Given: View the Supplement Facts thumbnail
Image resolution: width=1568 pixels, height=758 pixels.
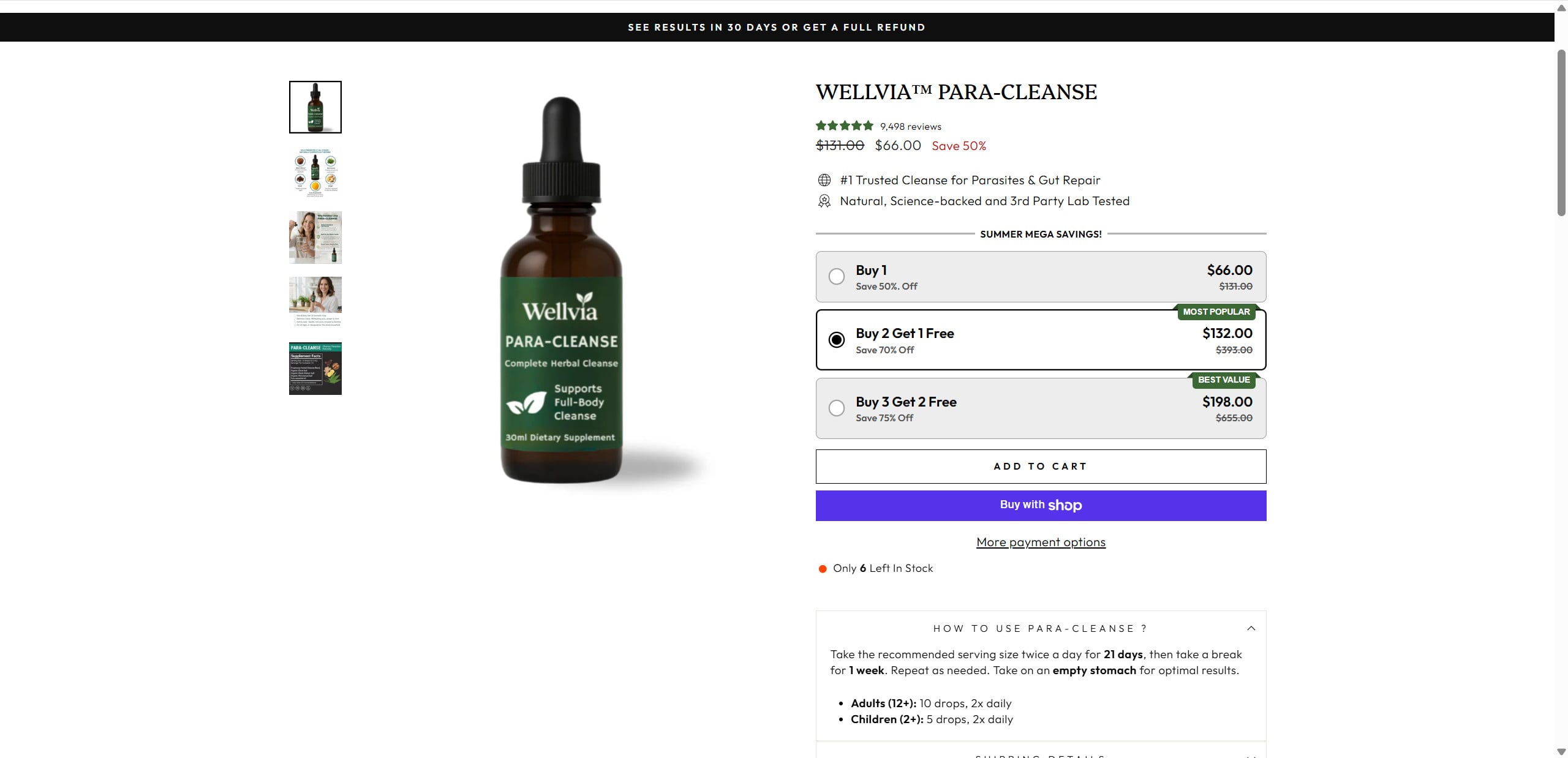Looking at the screenshot, I should pos(315,369).
